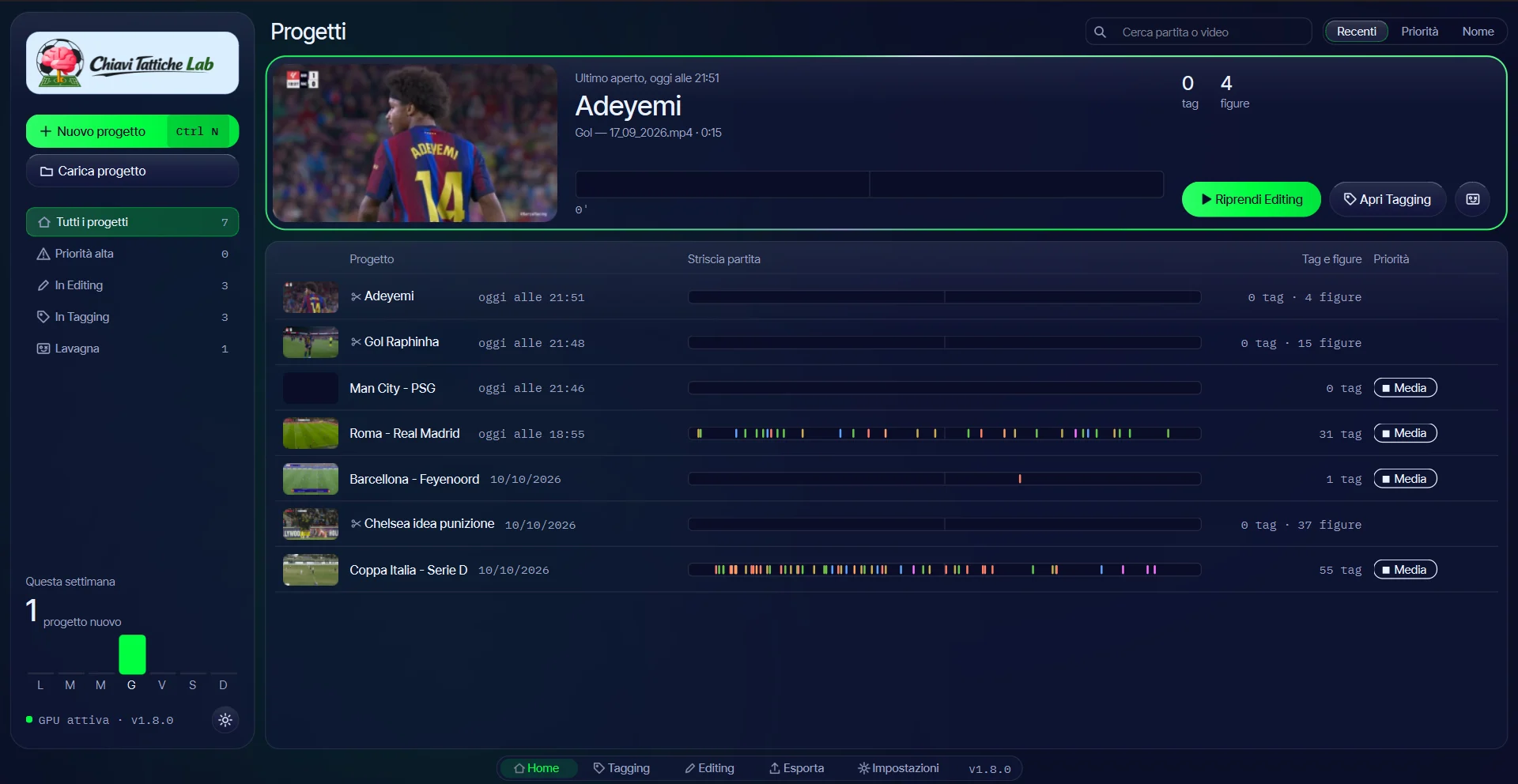This screenshot has width=1518, height=784.
Task: Open Coppa Italia - Serie D thumbnail
Action: (311, 570)
